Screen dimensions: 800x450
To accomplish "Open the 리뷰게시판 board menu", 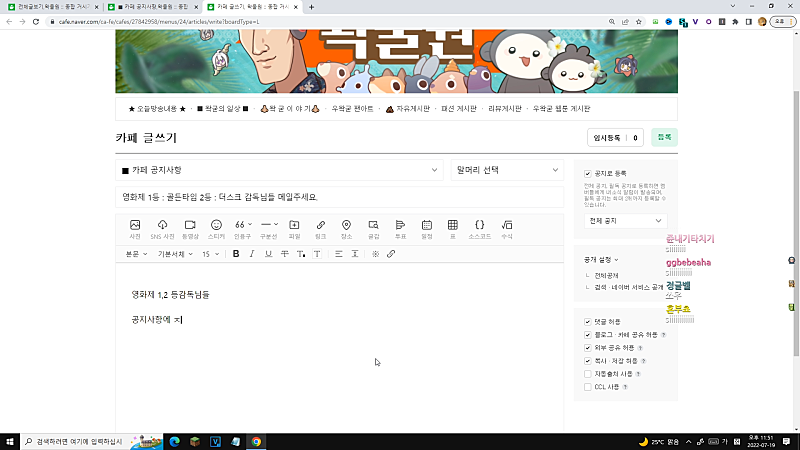I will point(505,109).
